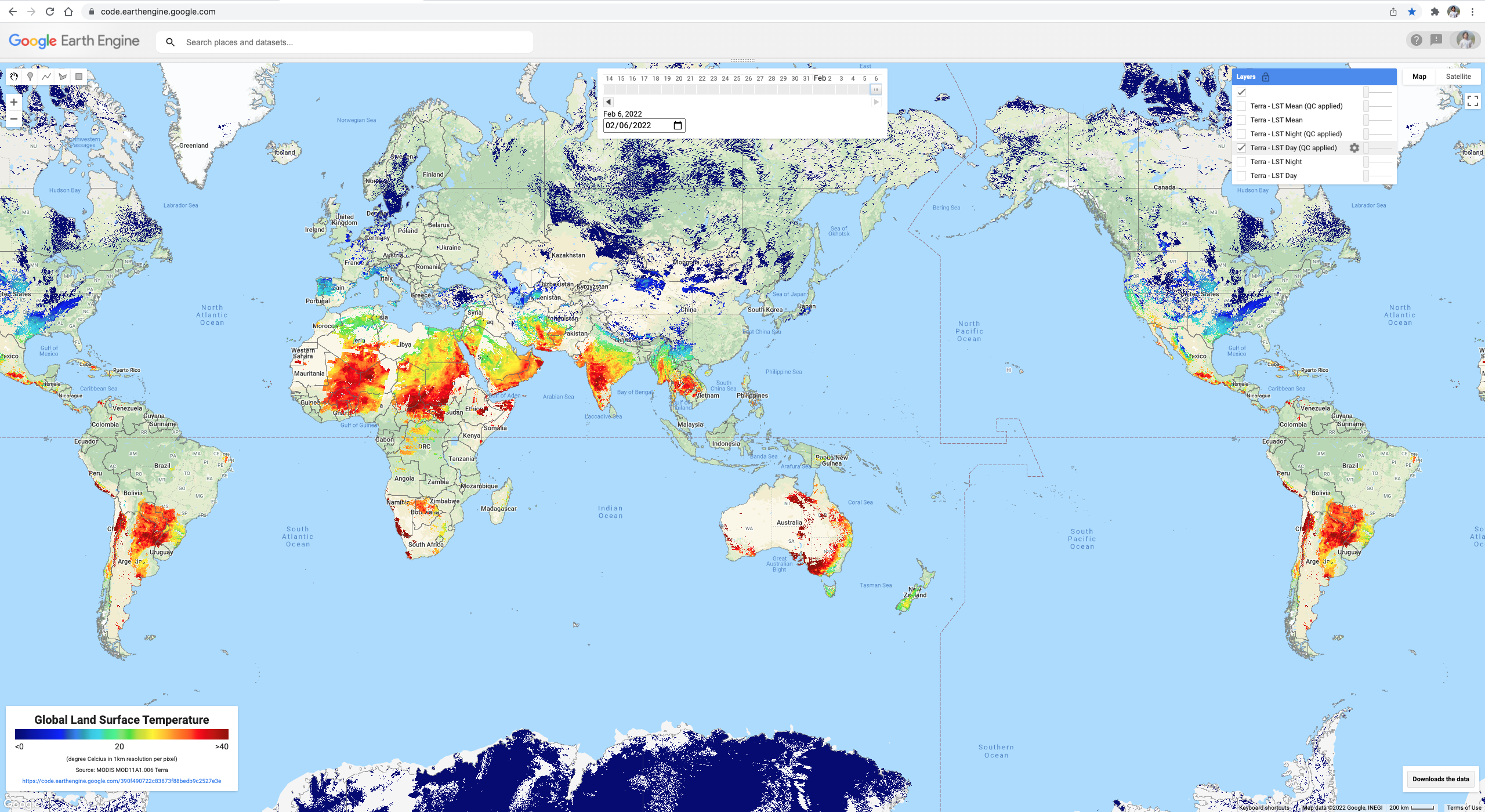Enable Terra - LST Night (QC applied) layer
Image resolution: width=1485 pixels, height=812 pixels.
(x=1241, y=134)
